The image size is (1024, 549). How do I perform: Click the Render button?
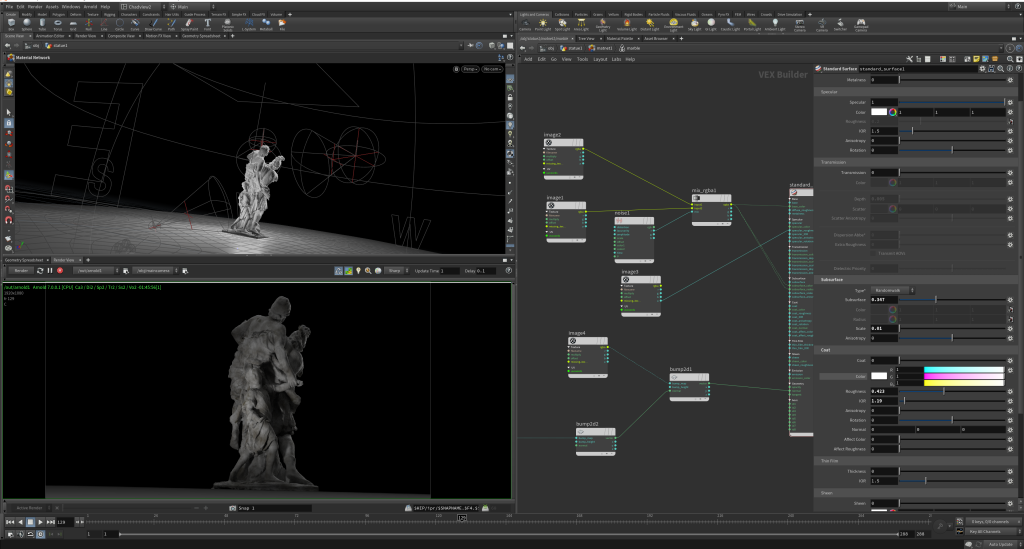20,270
